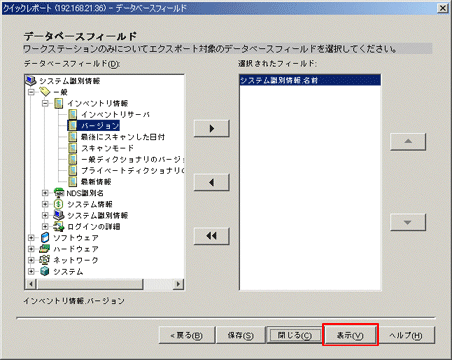
Task: Click the tree's horizontal scrollbar thumb
Action: (x=90, y=284)
